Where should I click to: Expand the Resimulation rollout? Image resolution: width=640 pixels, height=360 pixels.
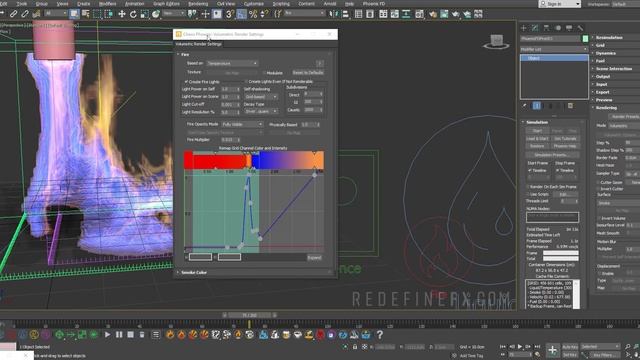pyautogui.click(x=609, y=38)
